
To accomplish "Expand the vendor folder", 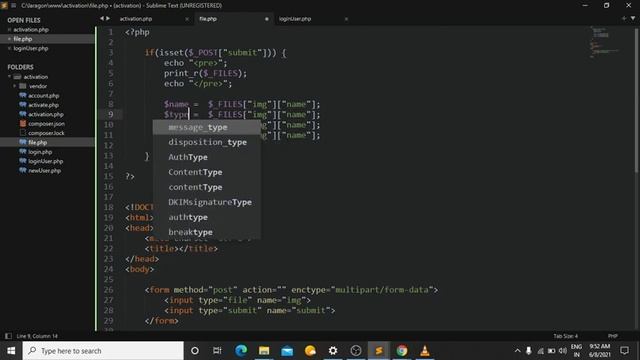I will [x=15, y=86].
